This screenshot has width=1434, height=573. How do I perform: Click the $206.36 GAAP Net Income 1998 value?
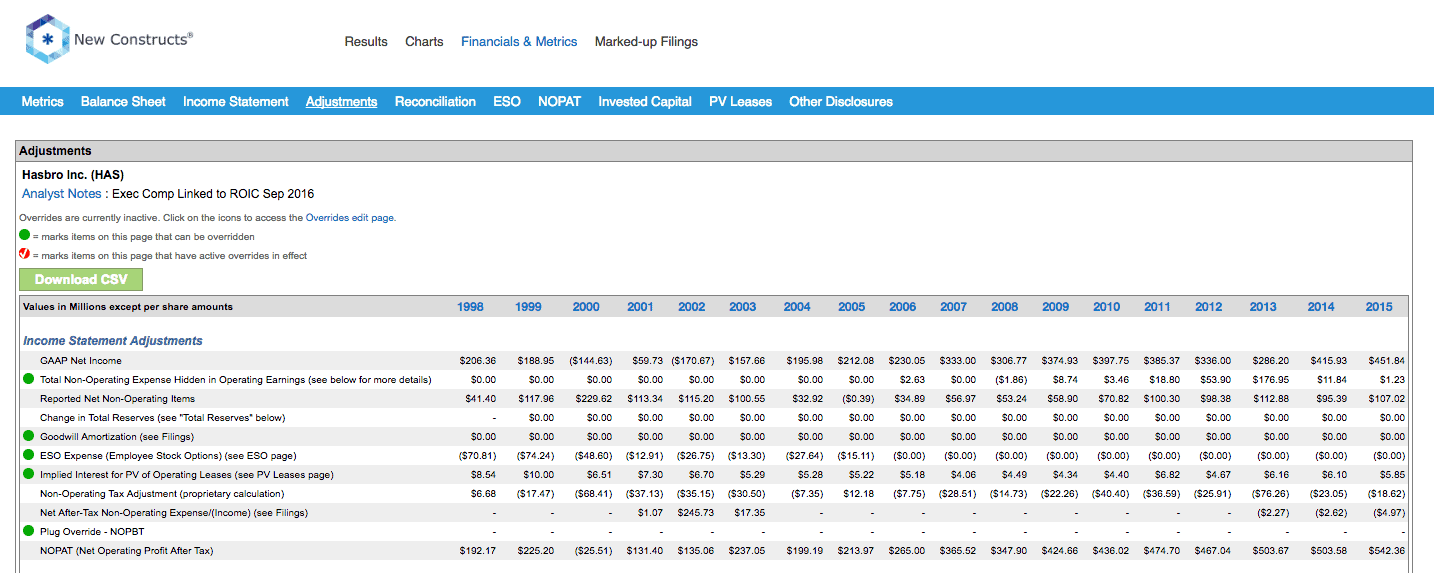(477, 361)
